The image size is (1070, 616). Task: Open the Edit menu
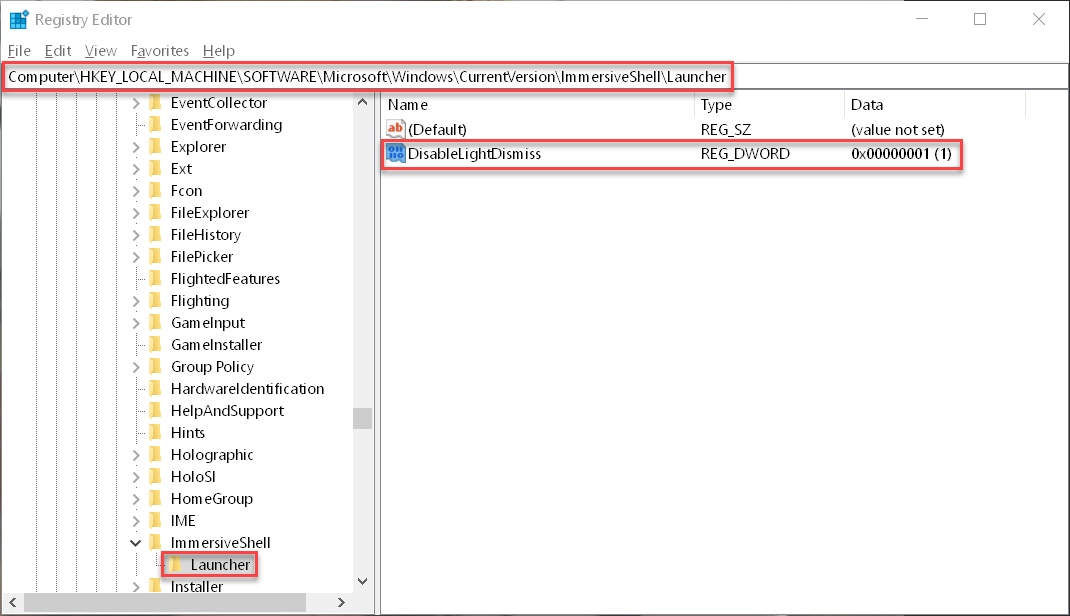(58, 51)
